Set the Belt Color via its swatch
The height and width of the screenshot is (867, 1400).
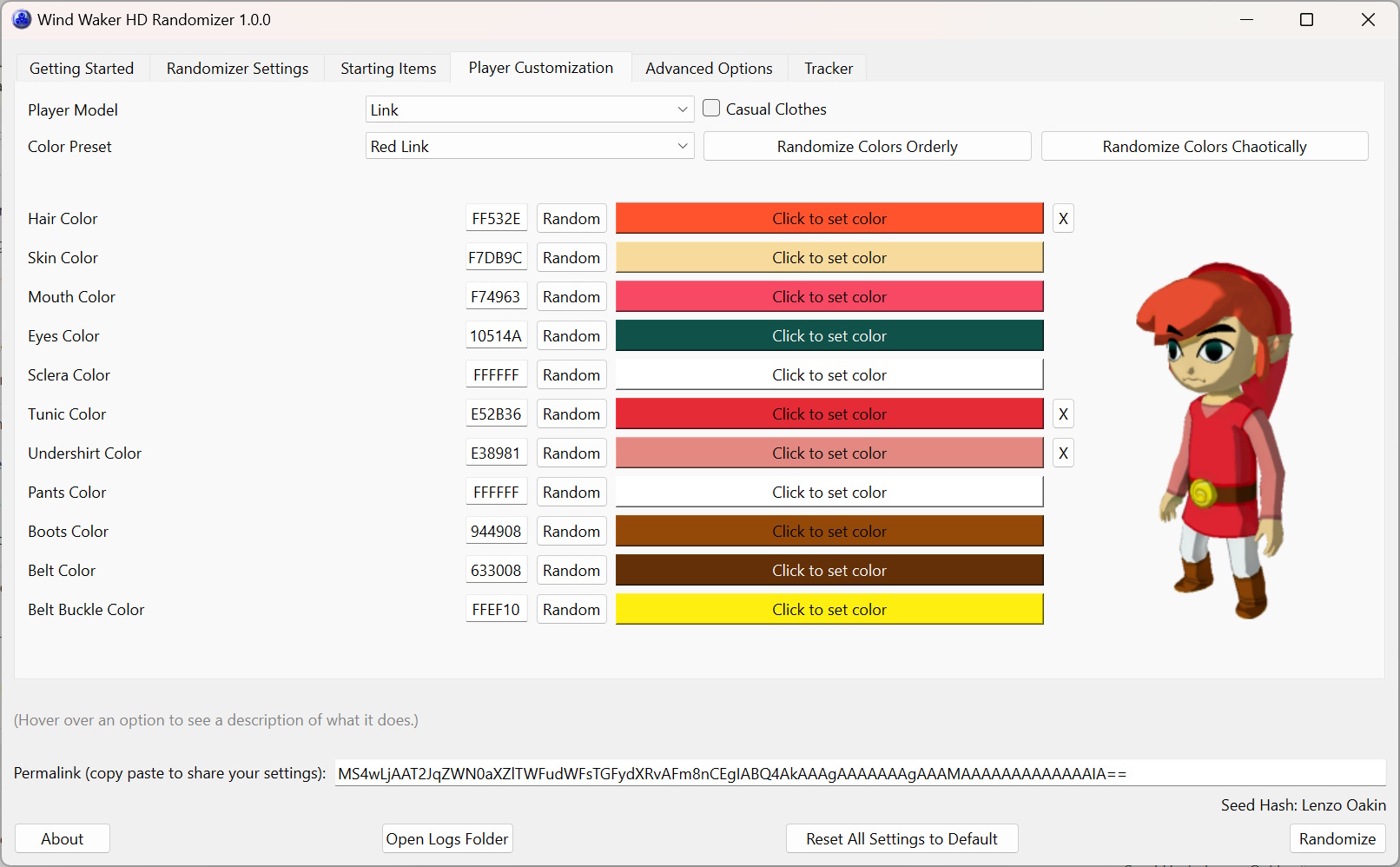(829, 571)
